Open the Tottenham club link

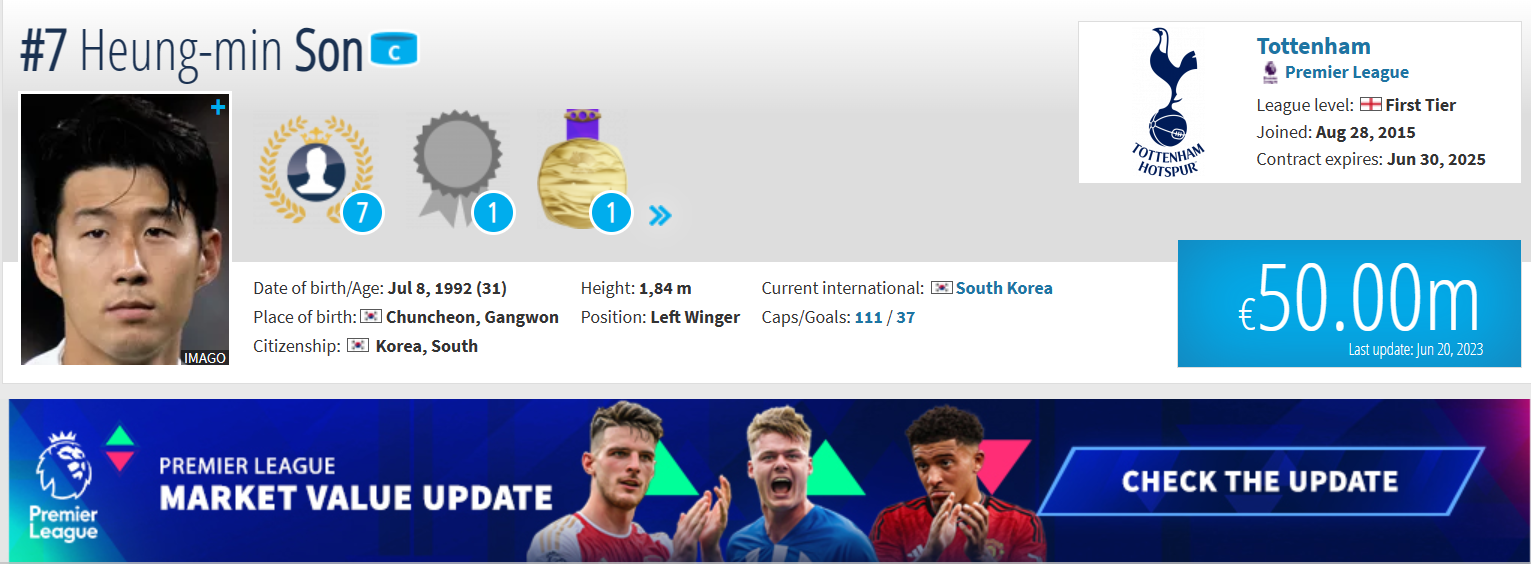click(x=1313, y=46)
